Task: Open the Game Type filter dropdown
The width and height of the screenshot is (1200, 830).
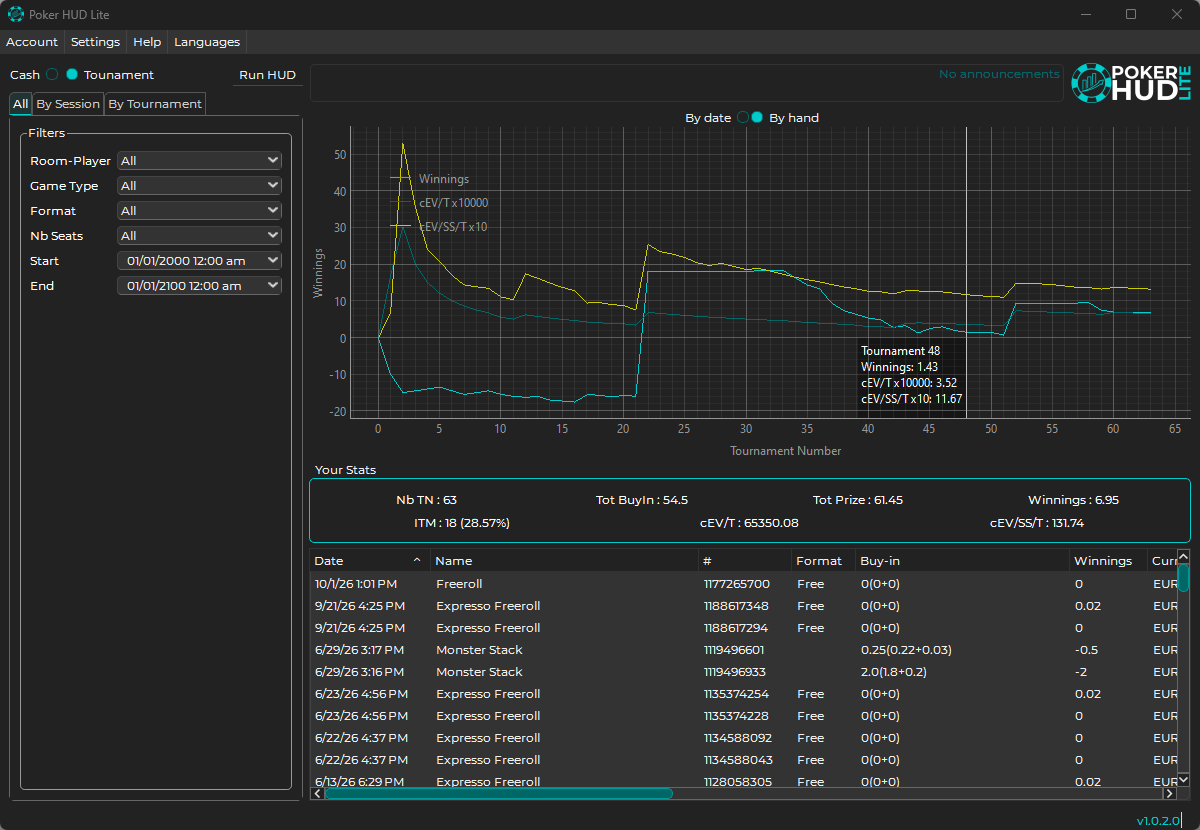Action: click(x=199, y=186)
